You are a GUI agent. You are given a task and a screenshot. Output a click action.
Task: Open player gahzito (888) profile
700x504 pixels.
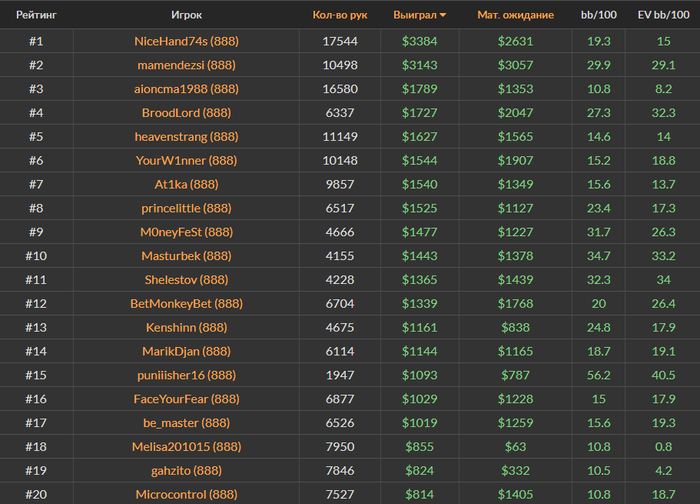187,471
